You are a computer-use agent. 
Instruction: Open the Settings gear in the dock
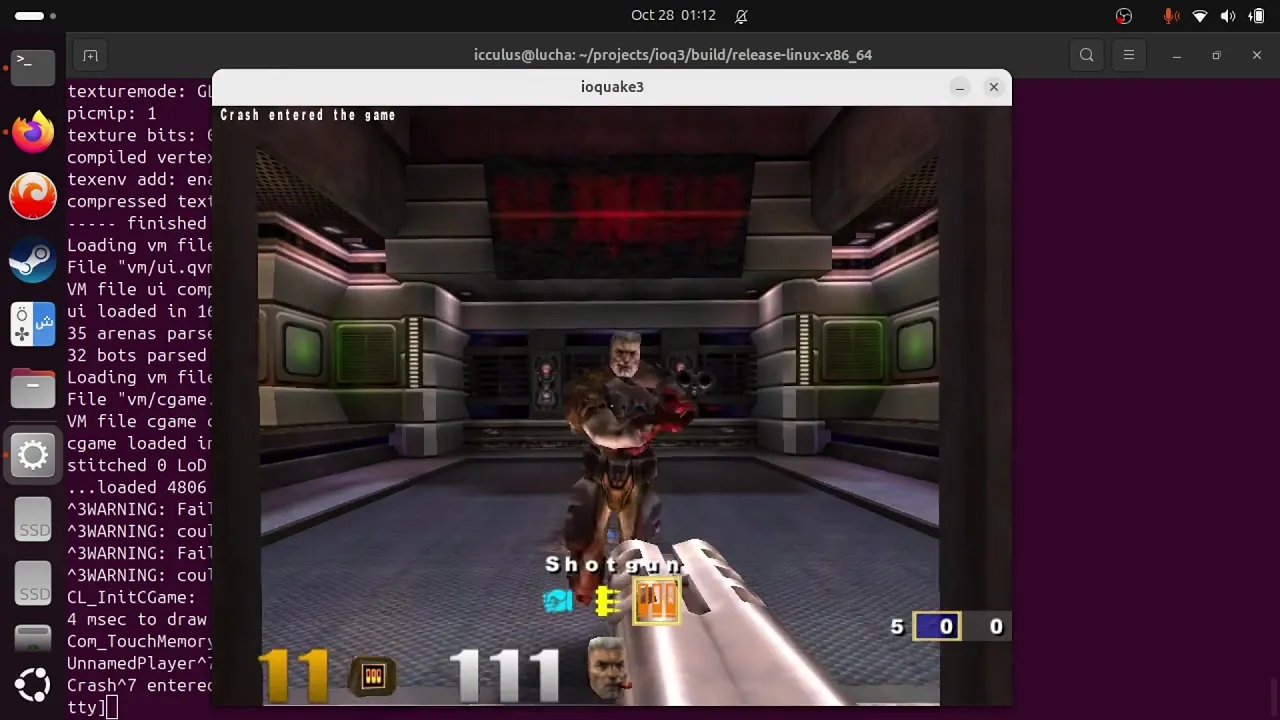(33, 456)
